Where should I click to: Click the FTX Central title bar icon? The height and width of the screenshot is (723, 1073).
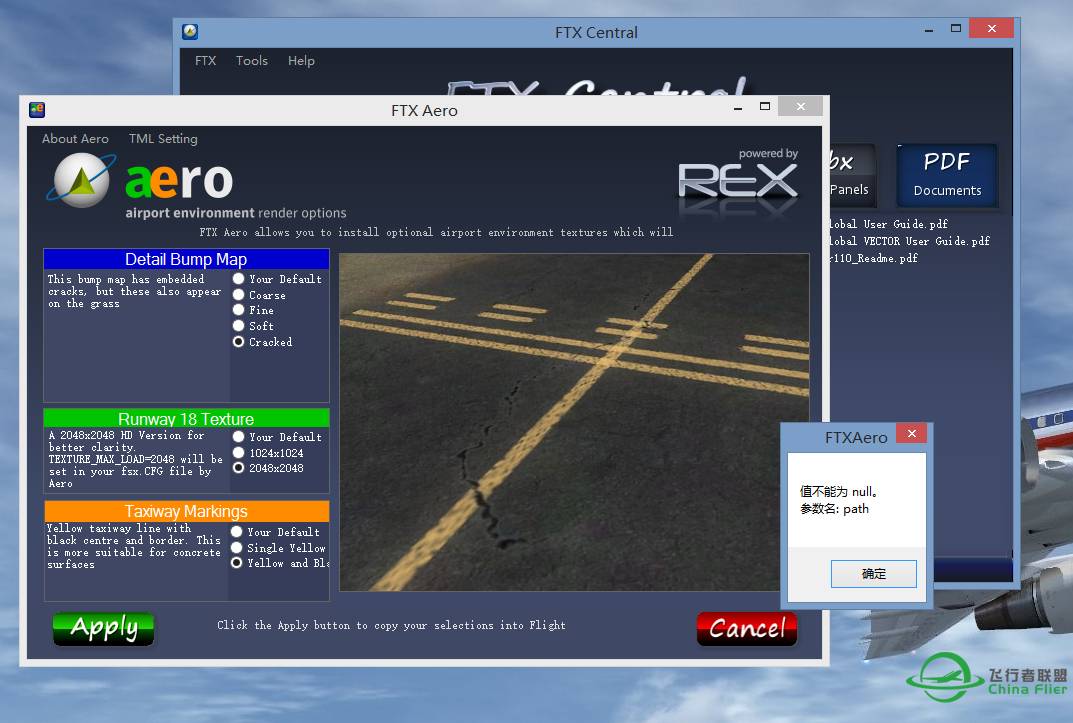click(x=190, y=32)
